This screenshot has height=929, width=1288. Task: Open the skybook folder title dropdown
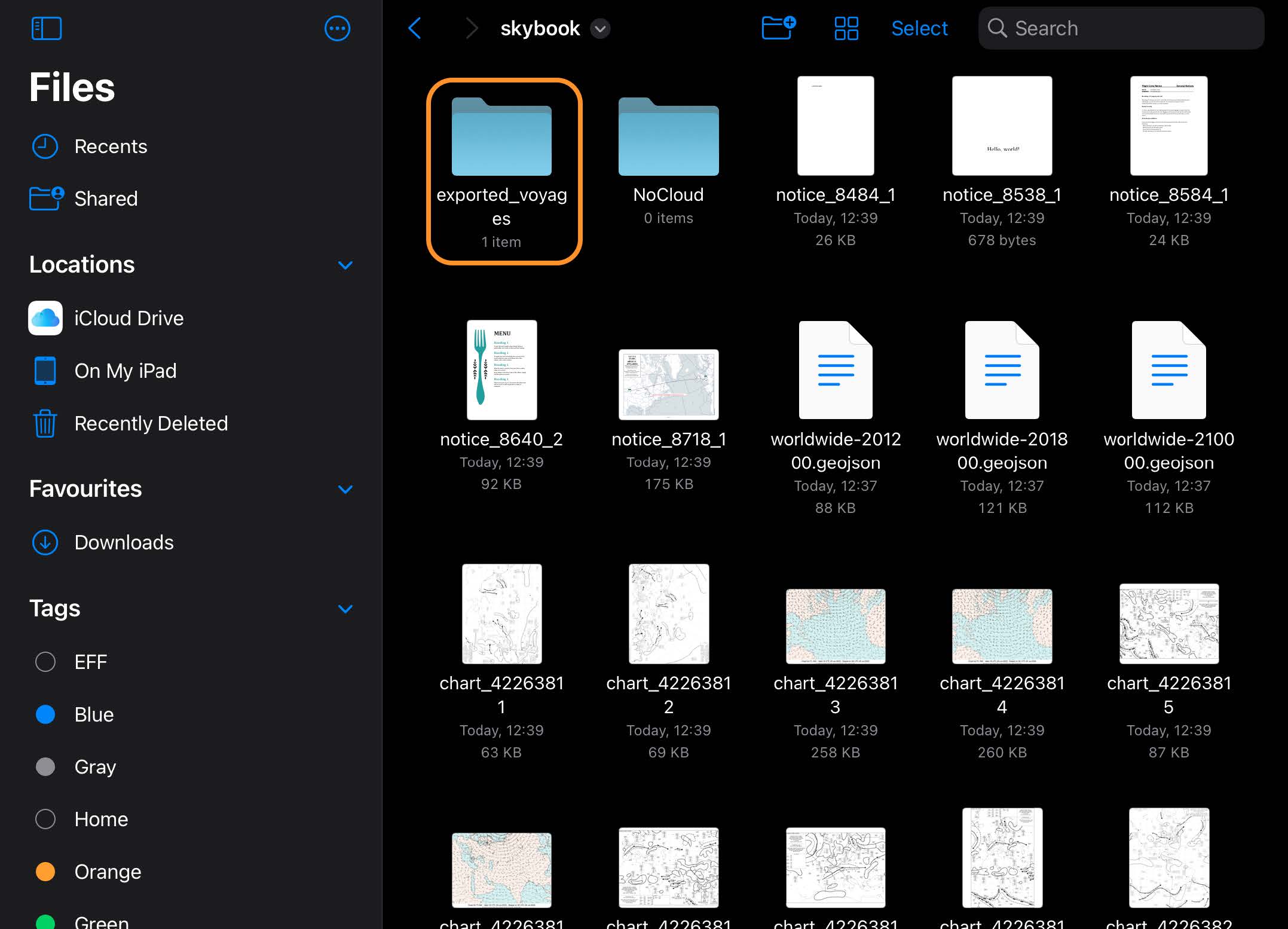coord(599,29)
